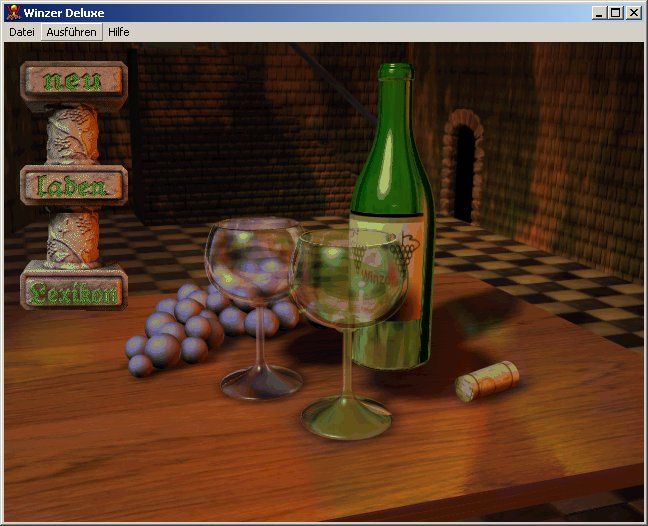Minimize the Winzer Deluxe window
The image size is (648, 526).
coord(598,13)
